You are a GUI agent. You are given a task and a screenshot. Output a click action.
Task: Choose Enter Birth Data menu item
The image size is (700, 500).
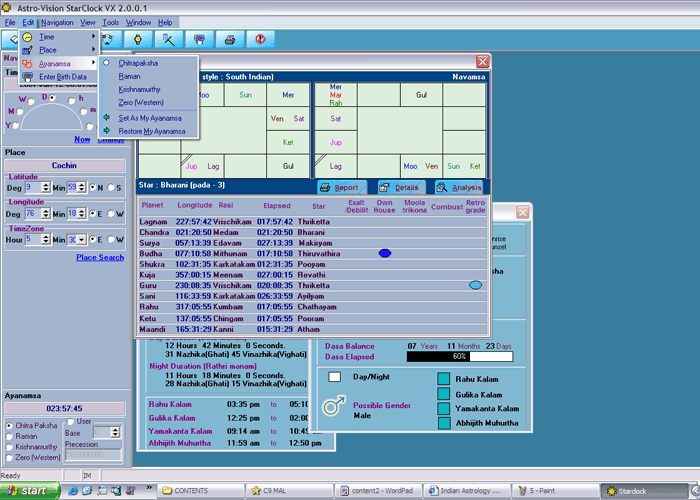[x=58, y=77]
